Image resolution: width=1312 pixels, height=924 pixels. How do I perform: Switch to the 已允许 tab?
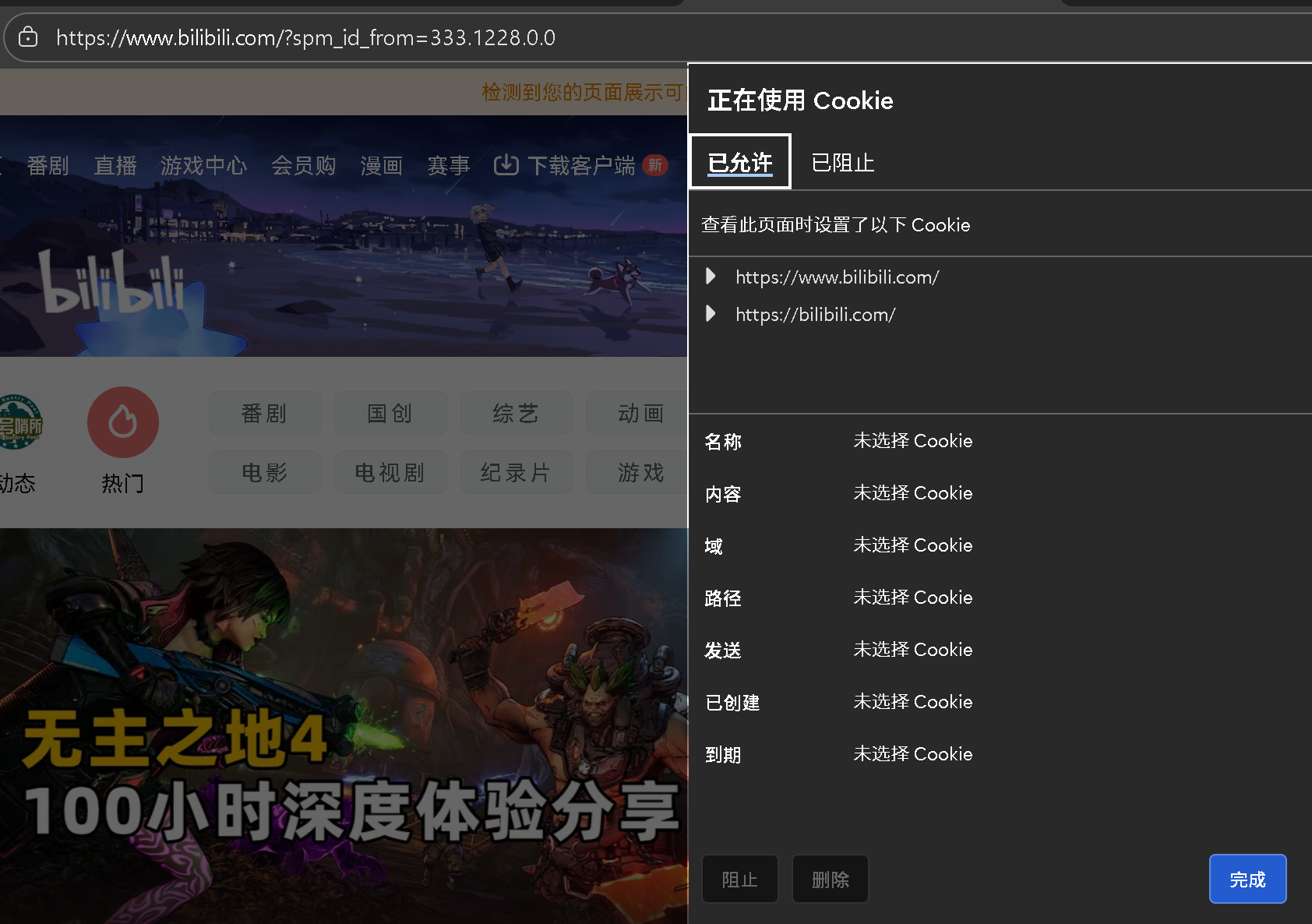pyautogui.click(x=740, y=162)
